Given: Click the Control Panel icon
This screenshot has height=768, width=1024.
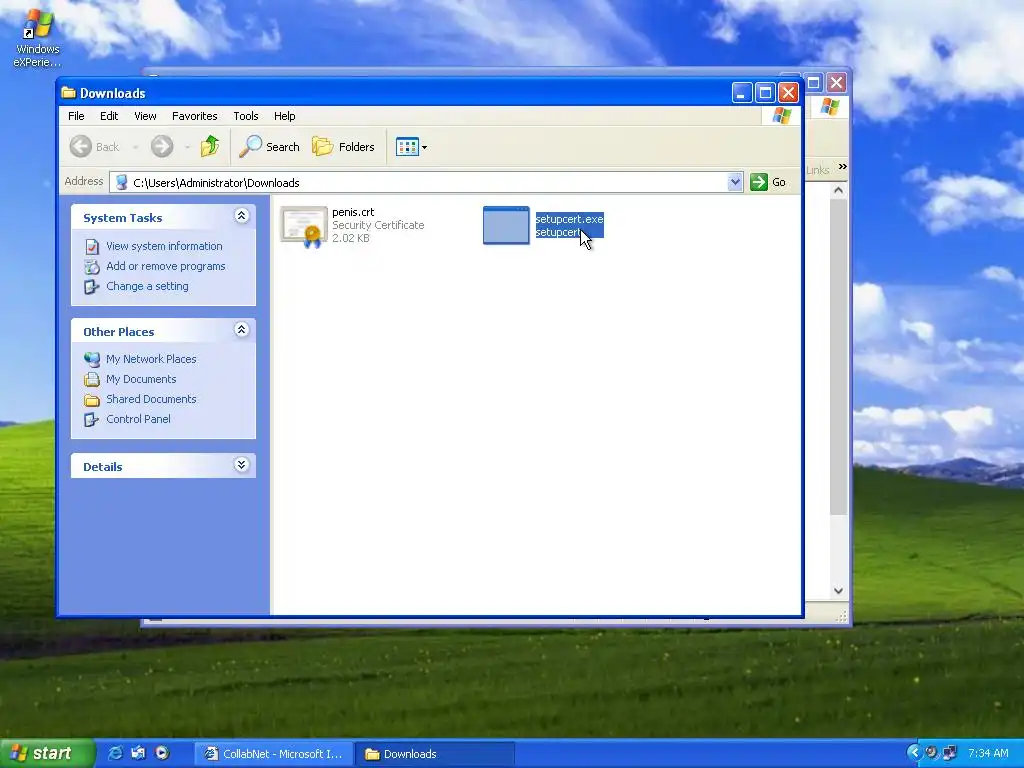Looking at the screenshot, I should [x=92, y=419].
